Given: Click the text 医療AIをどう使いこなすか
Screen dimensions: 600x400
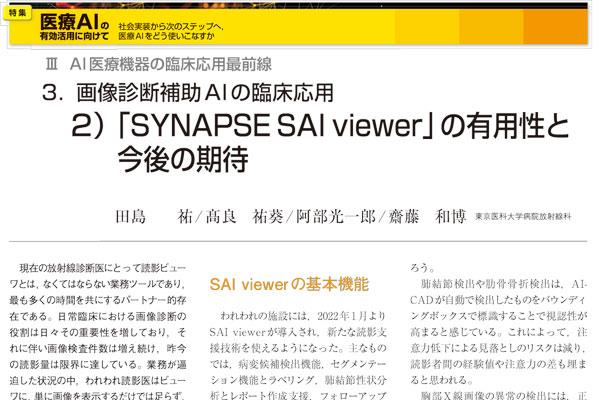Looking at the screenshot, I should pos(166,36).
